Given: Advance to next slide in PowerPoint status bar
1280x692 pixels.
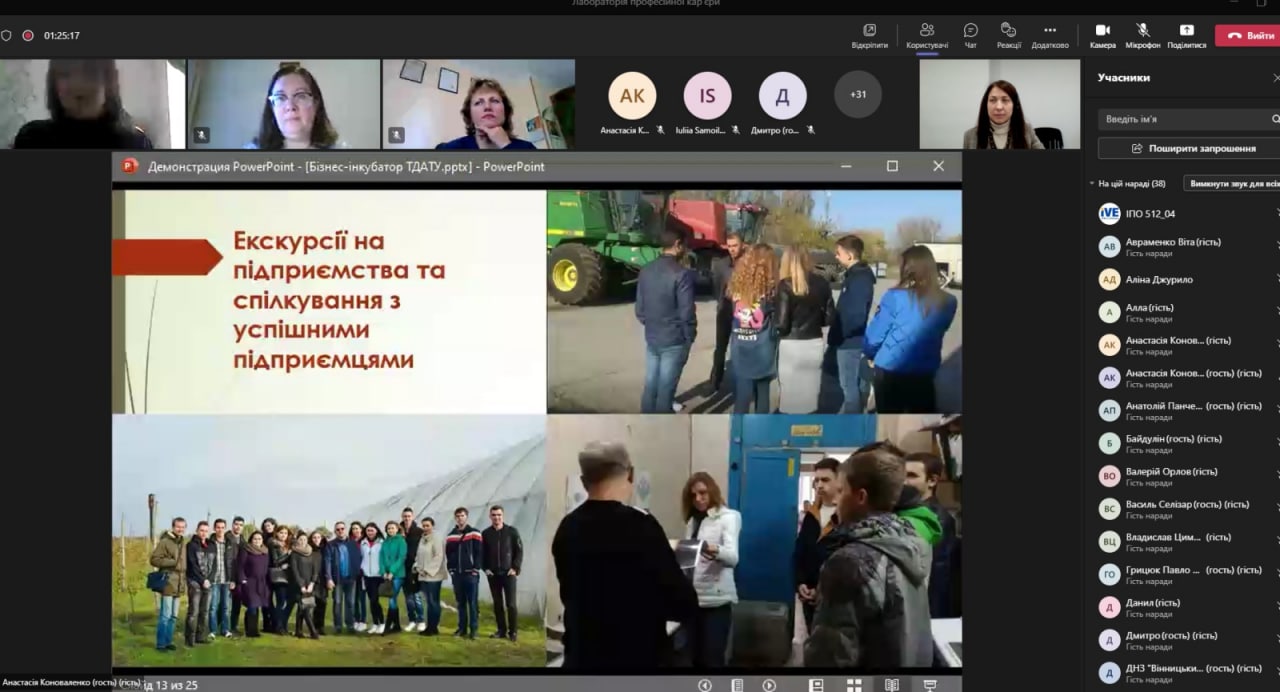Looking at the screenshot, I should (769, 685).
